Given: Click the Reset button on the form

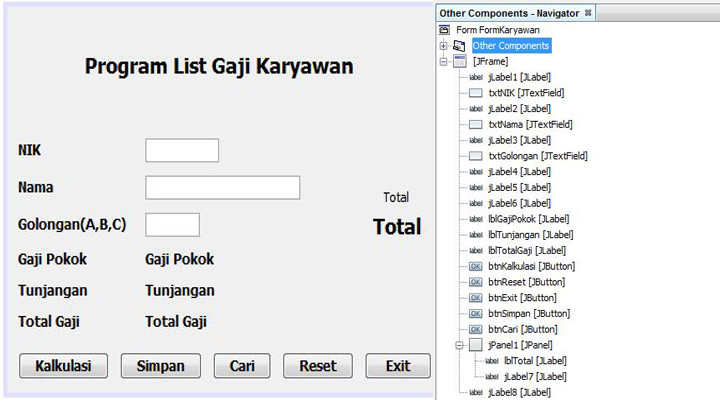Looking at the screenshot, I should [x=318, y=366].
